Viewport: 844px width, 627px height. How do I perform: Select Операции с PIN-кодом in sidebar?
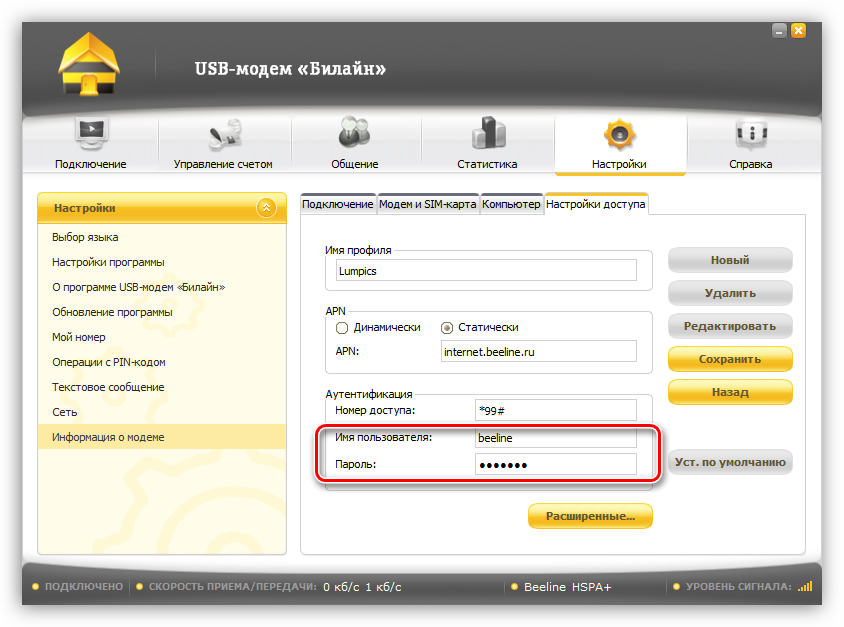point(108,362)
